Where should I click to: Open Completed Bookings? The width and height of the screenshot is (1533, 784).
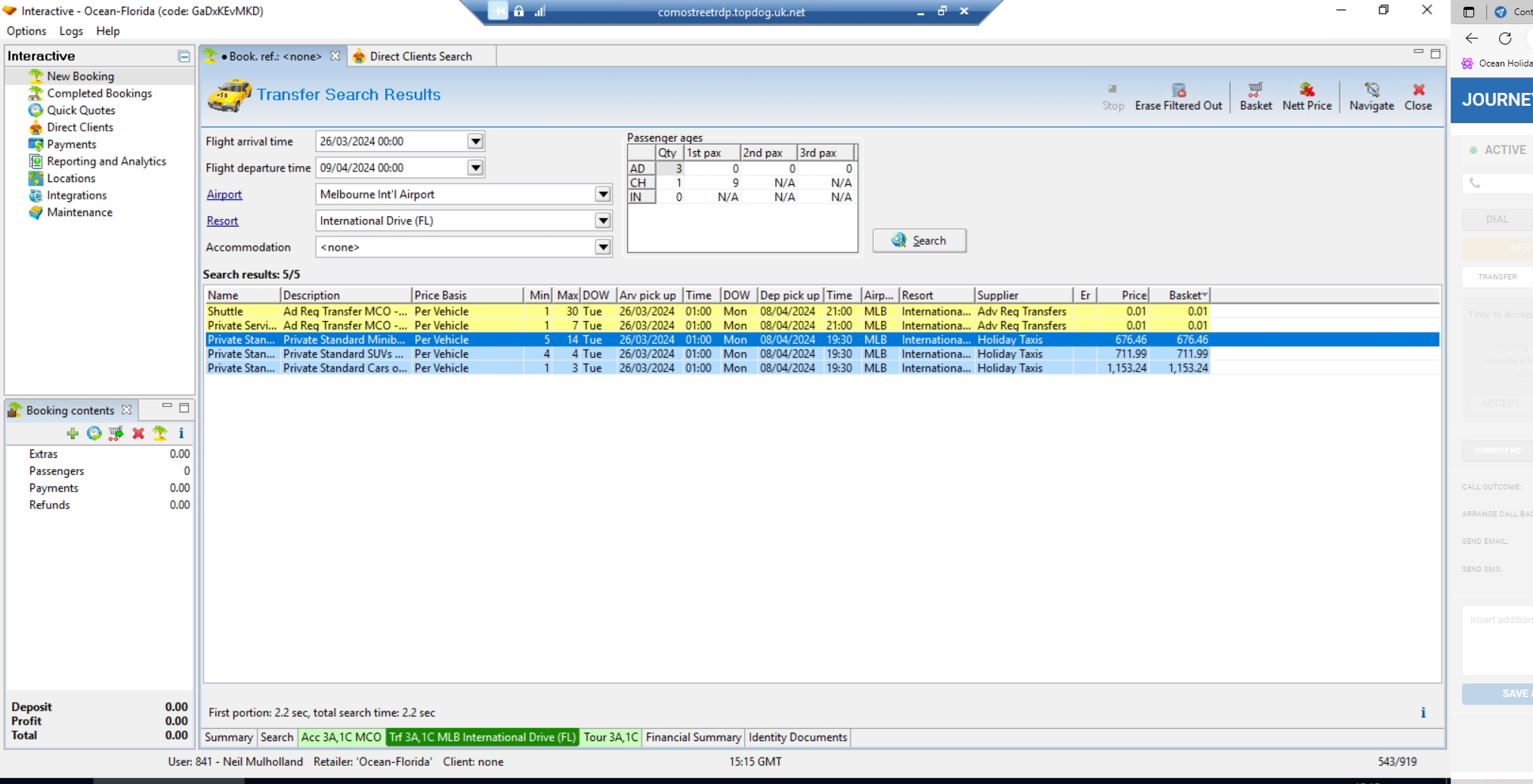[x=99, y=93]
